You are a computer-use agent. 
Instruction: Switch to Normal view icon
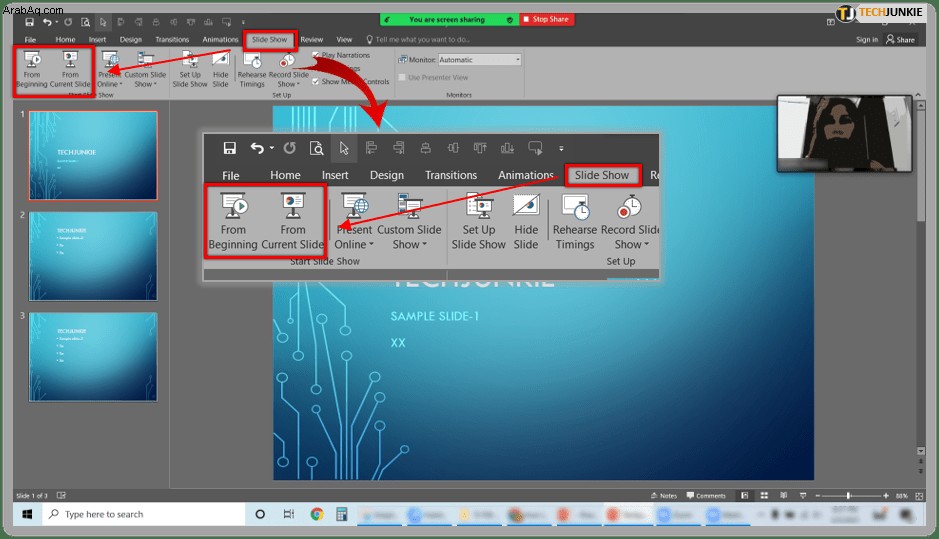click(744, 496)
